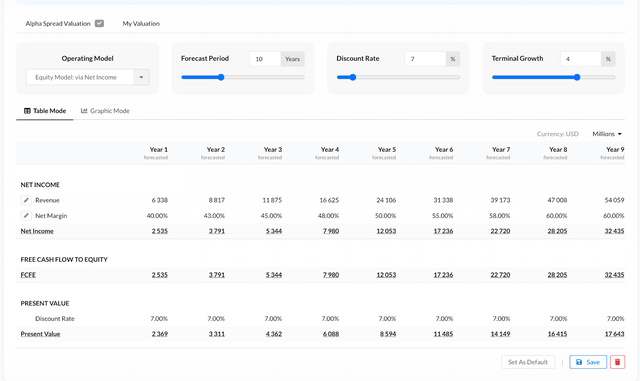Click the Save button
This screenshot has height=381, width=640.
pyautogui.click(x=588, y=362)
